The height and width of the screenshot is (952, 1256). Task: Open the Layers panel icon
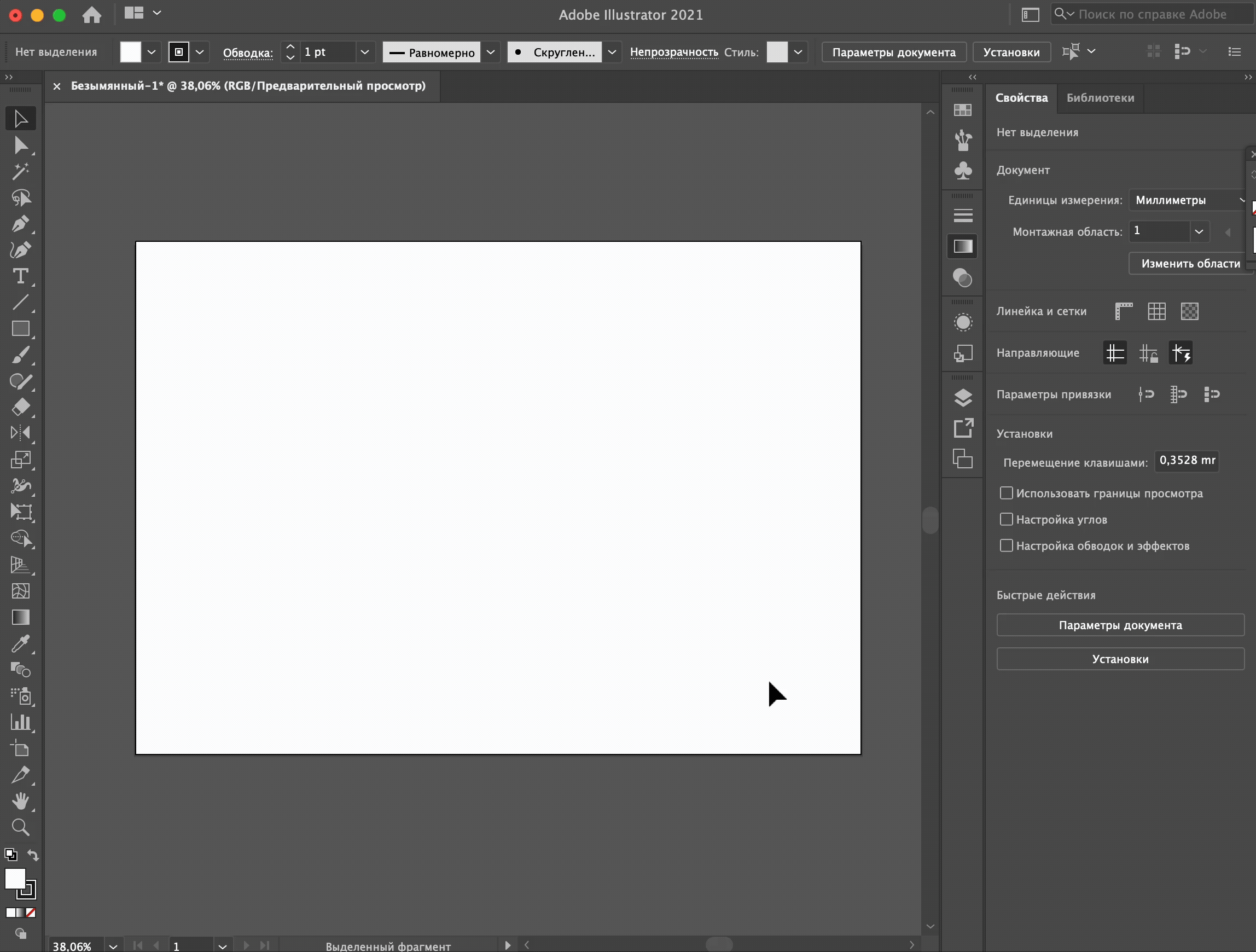tap(962, 398)
